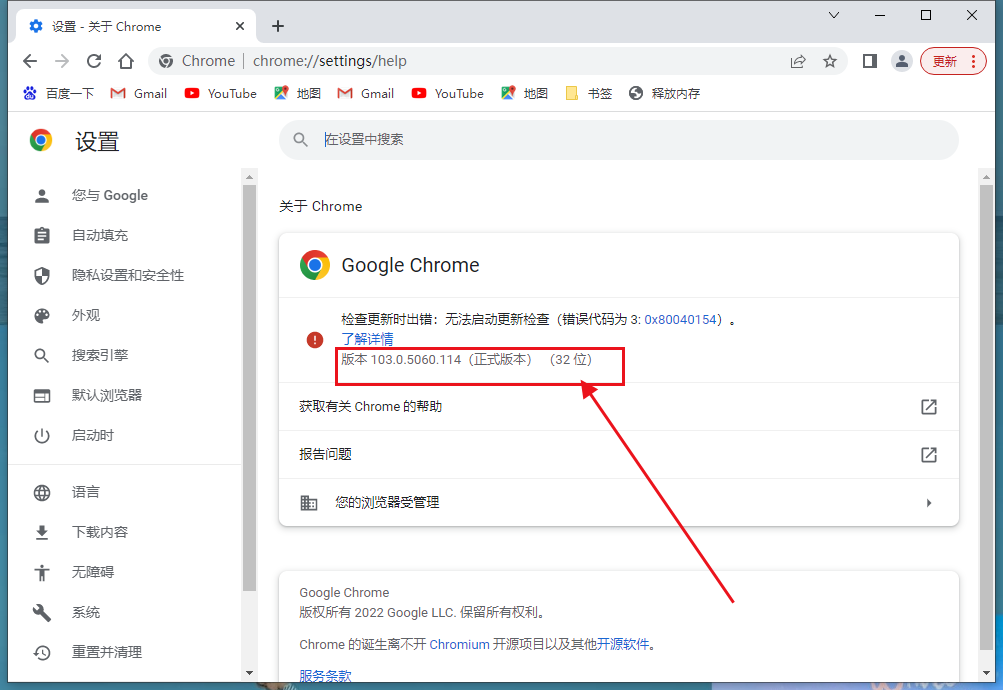Go to the Home page icon
The height and width of the screenshot is (690, 1003).
click(126, 61)
